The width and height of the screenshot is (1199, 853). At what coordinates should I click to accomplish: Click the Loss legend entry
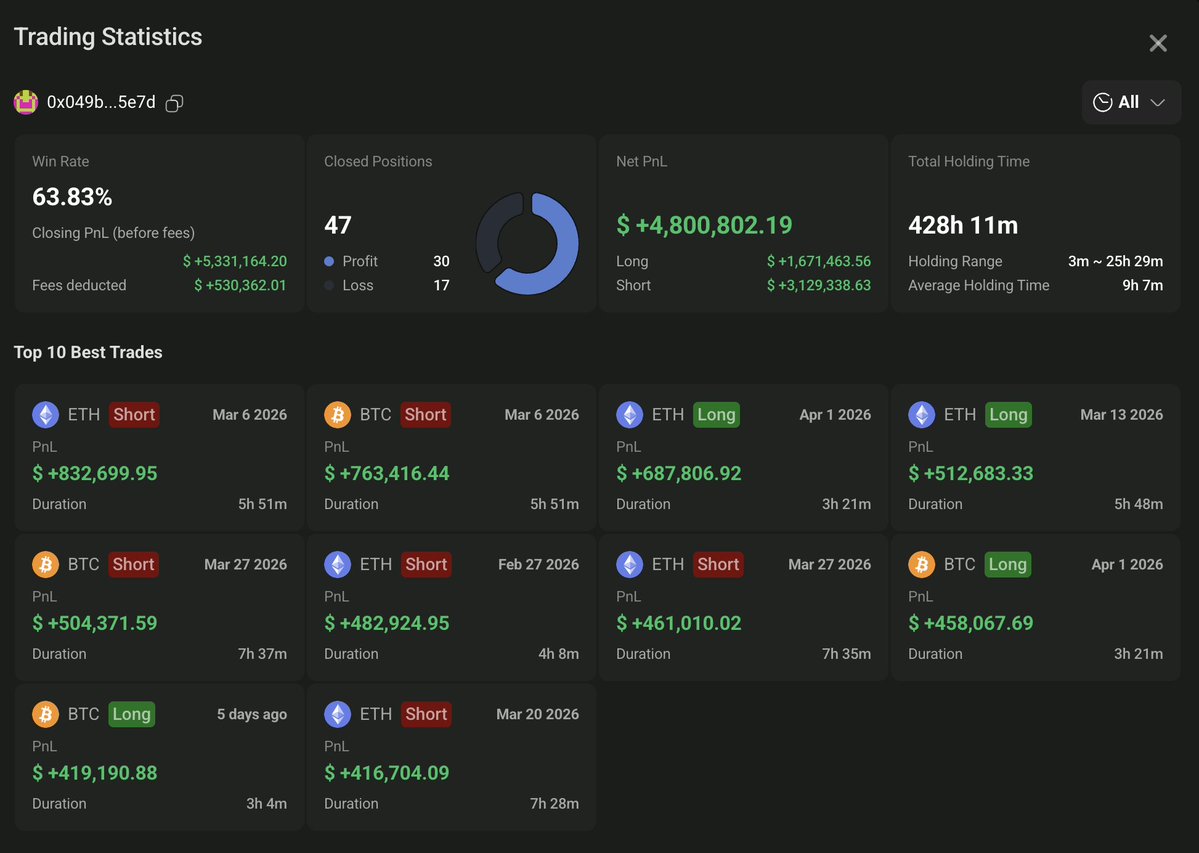coord(349,285)
